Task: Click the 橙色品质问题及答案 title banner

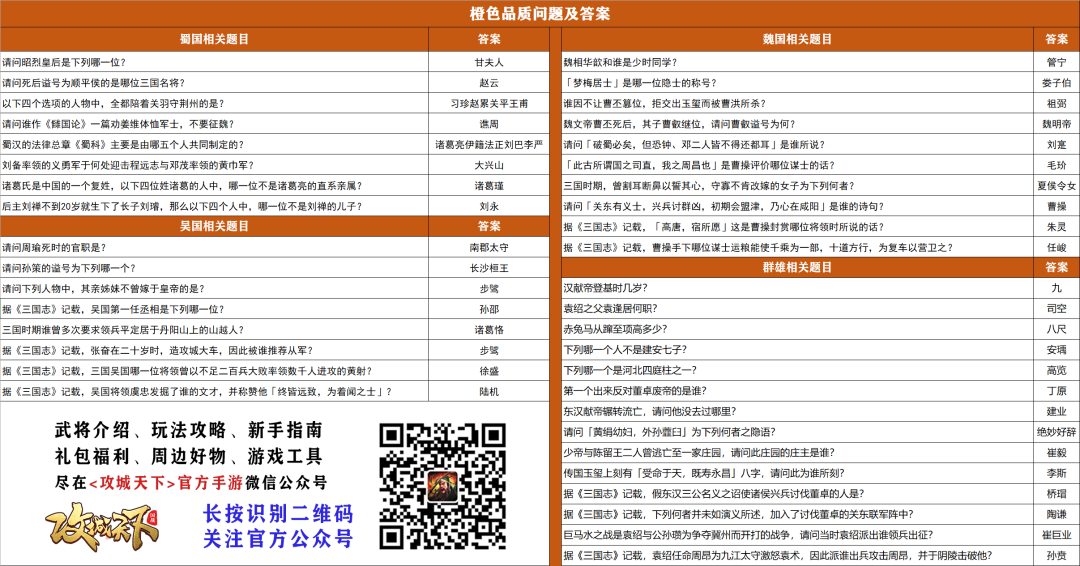Action: point(540,14)
